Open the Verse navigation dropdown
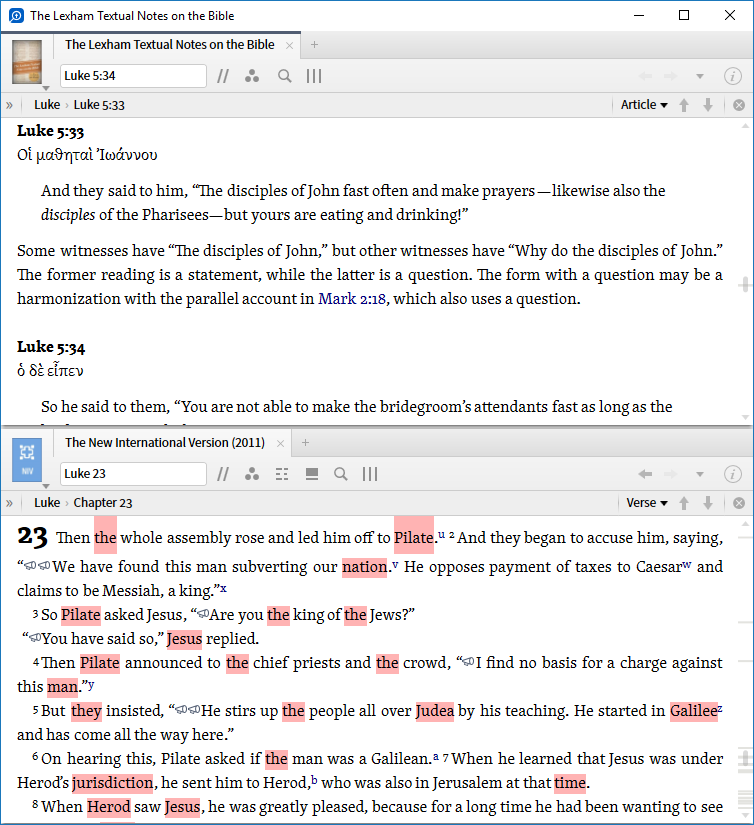754x825 pixels. [x=647, y=502]
